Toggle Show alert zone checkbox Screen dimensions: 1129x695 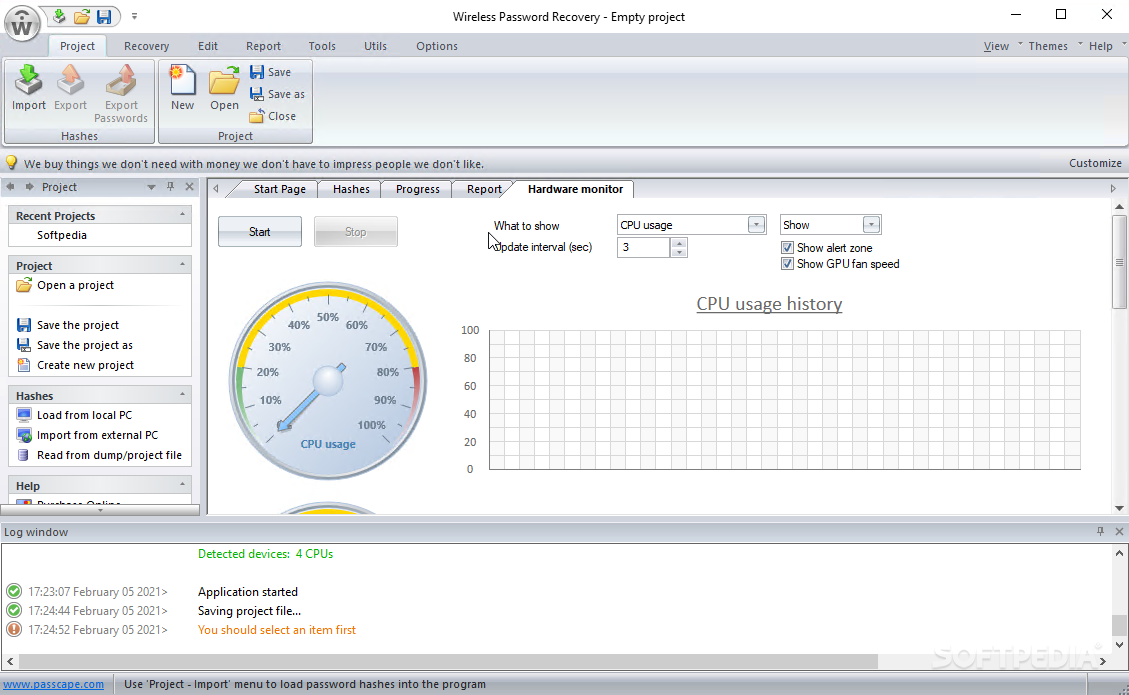pos(787,248)
